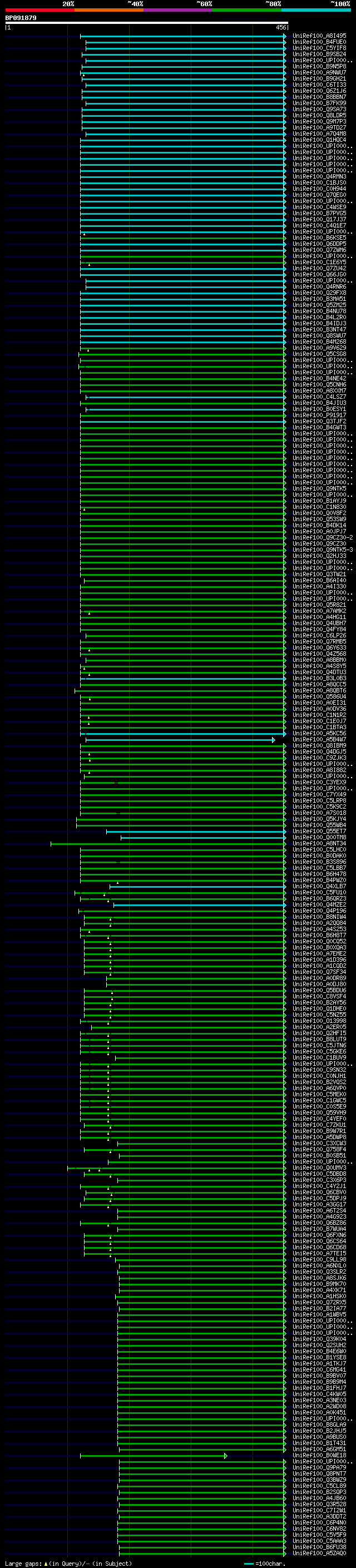Select hit UniRef100_C5YIF8

coord(319,48)
